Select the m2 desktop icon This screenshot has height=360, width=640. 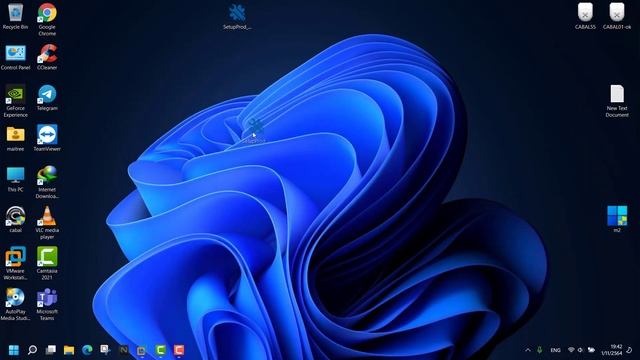coord(617,219)
